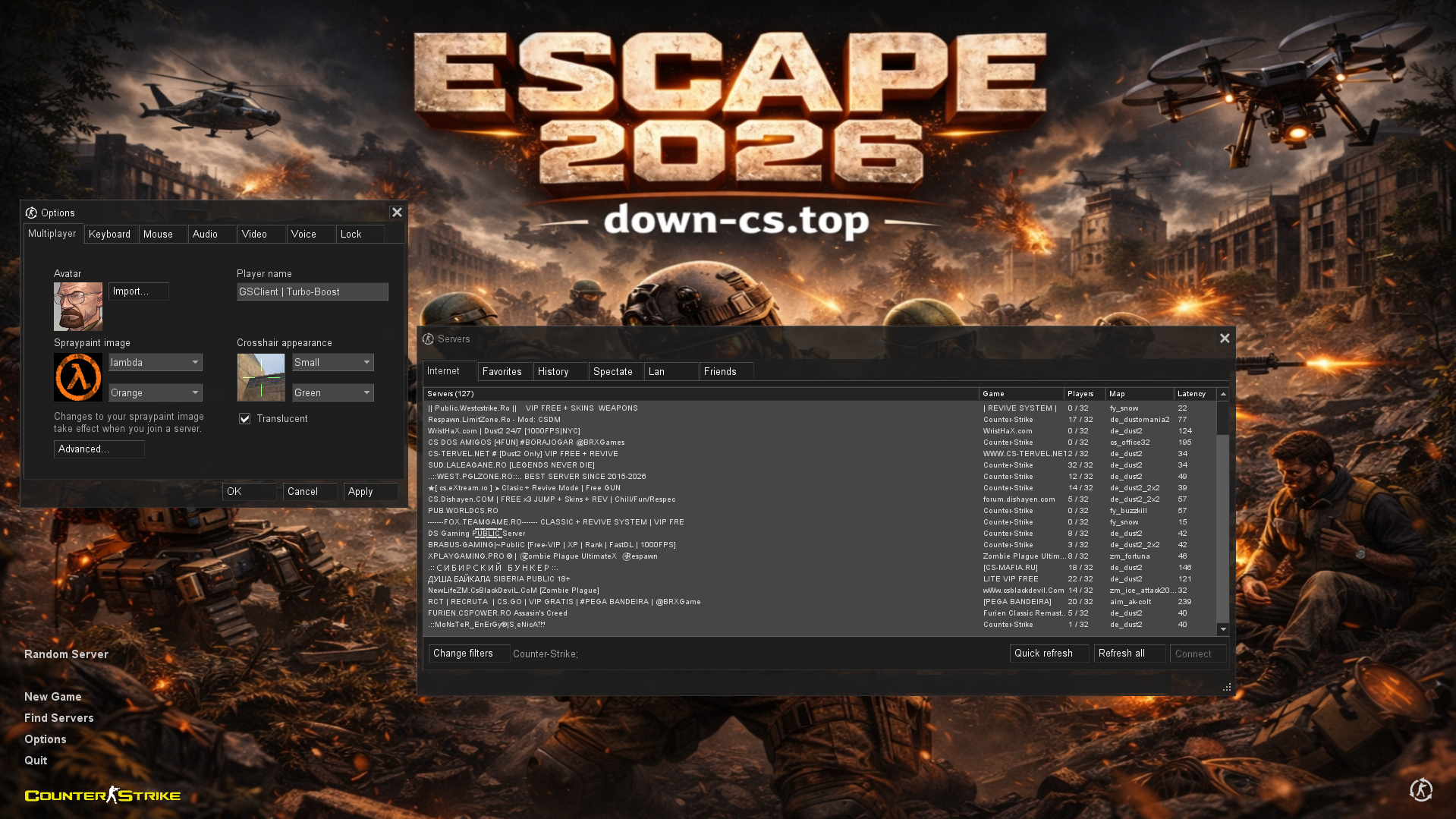The image size is (1456, 819).
Task: Click the Counter-Strike emblem in bottom-right corner
Action: (1421, 790)
